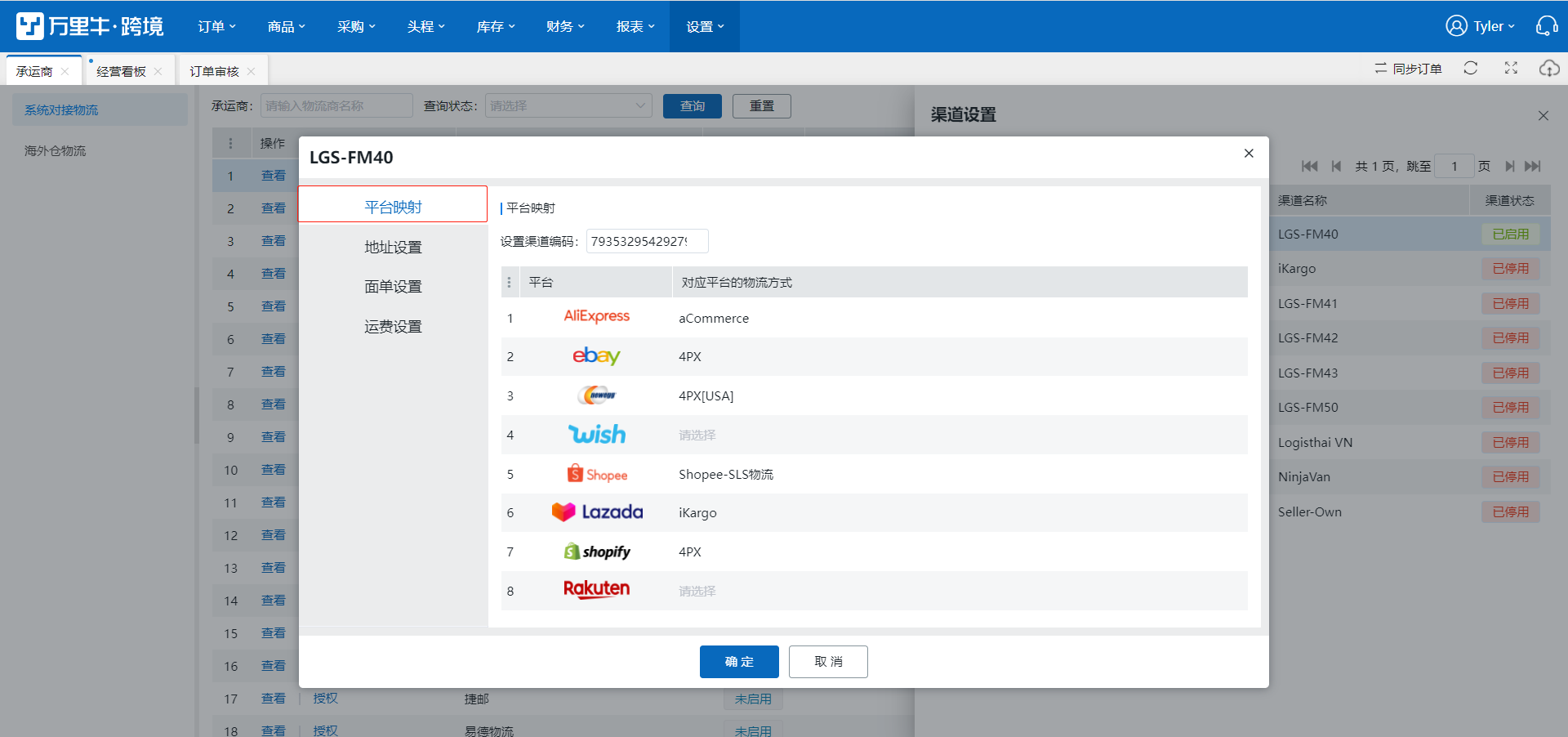
Task: Click the eBay platform logo
Action: (596, 356)
